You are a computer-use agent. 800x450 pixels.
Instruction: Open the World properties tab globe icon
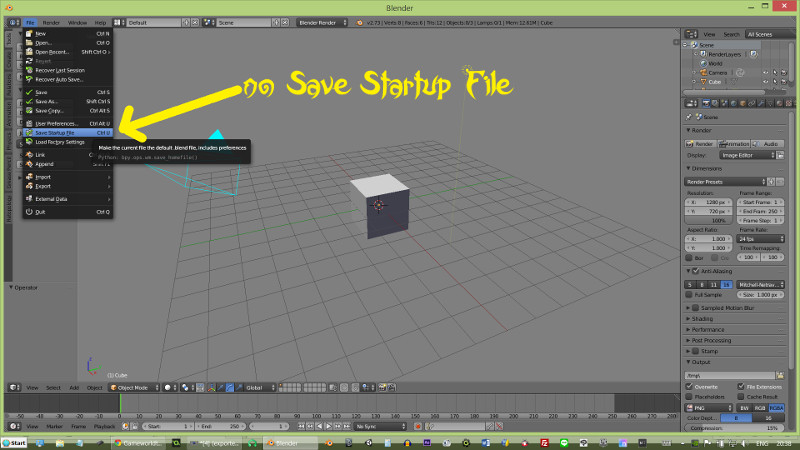pyautogui.click(x=734, y=103)
